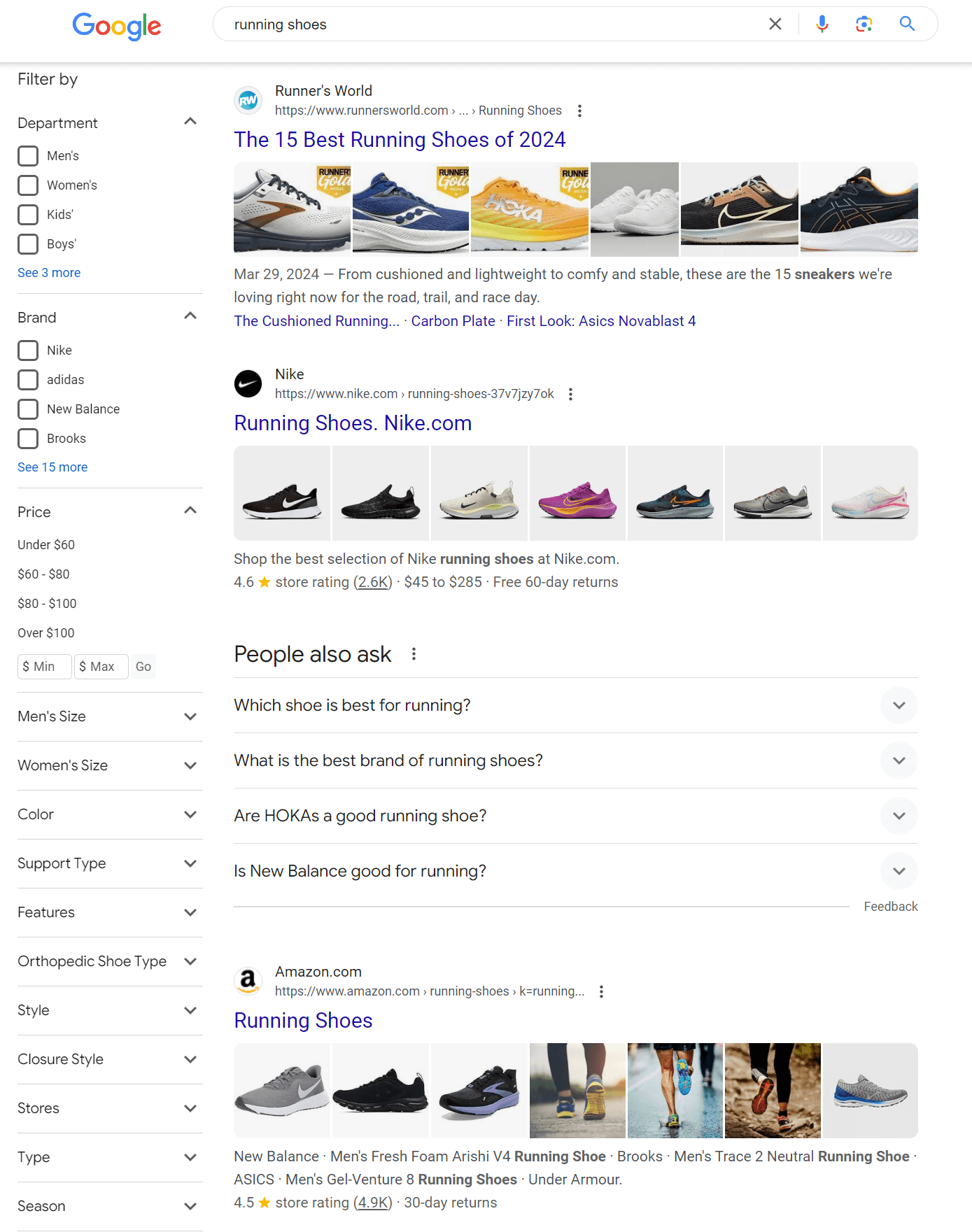Click the Amazon 4.9K store rating link

pos(372,1203)
